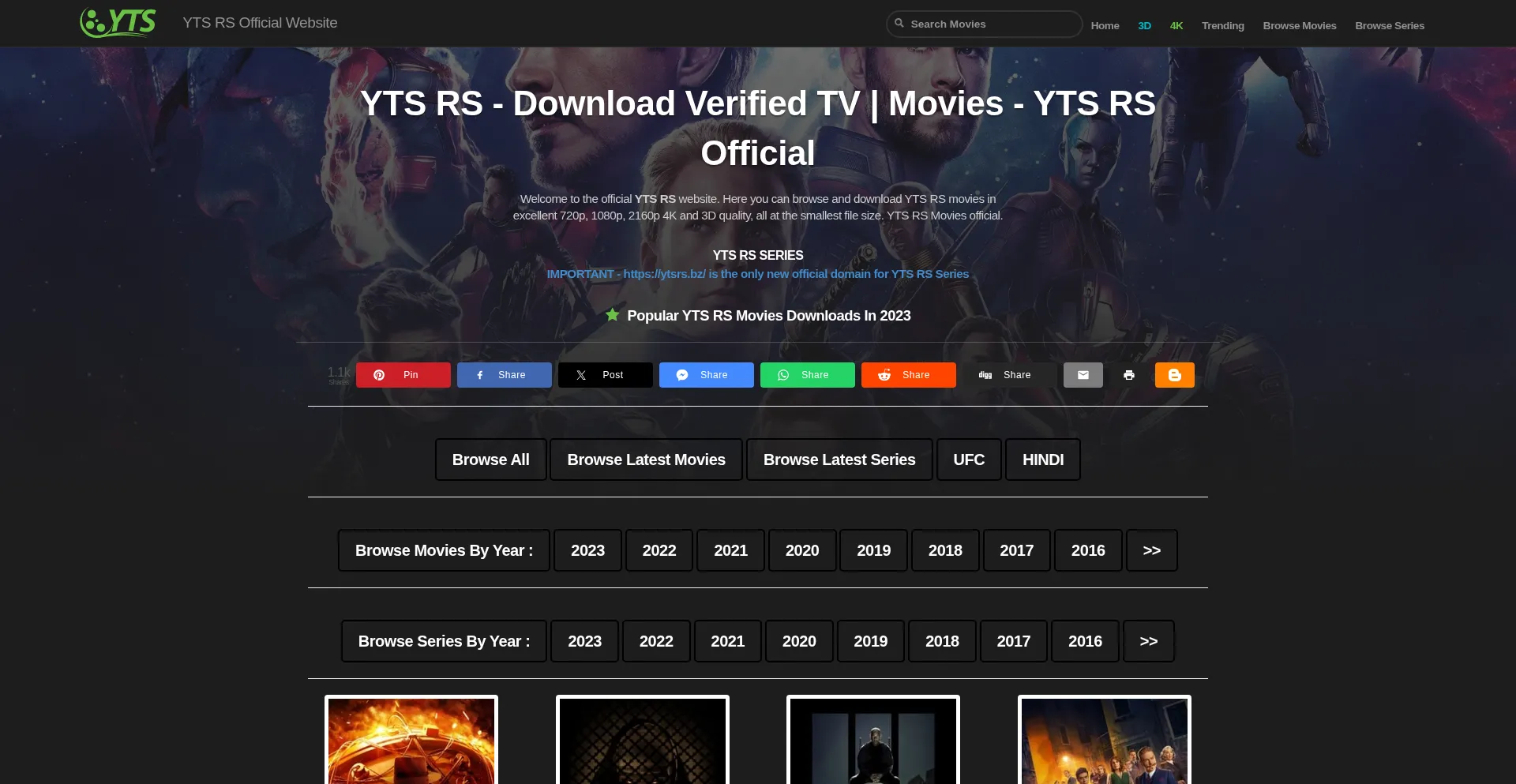Open the dark hooded figure poster
This screenshot has height=784, width=1516.
point(643,740)
